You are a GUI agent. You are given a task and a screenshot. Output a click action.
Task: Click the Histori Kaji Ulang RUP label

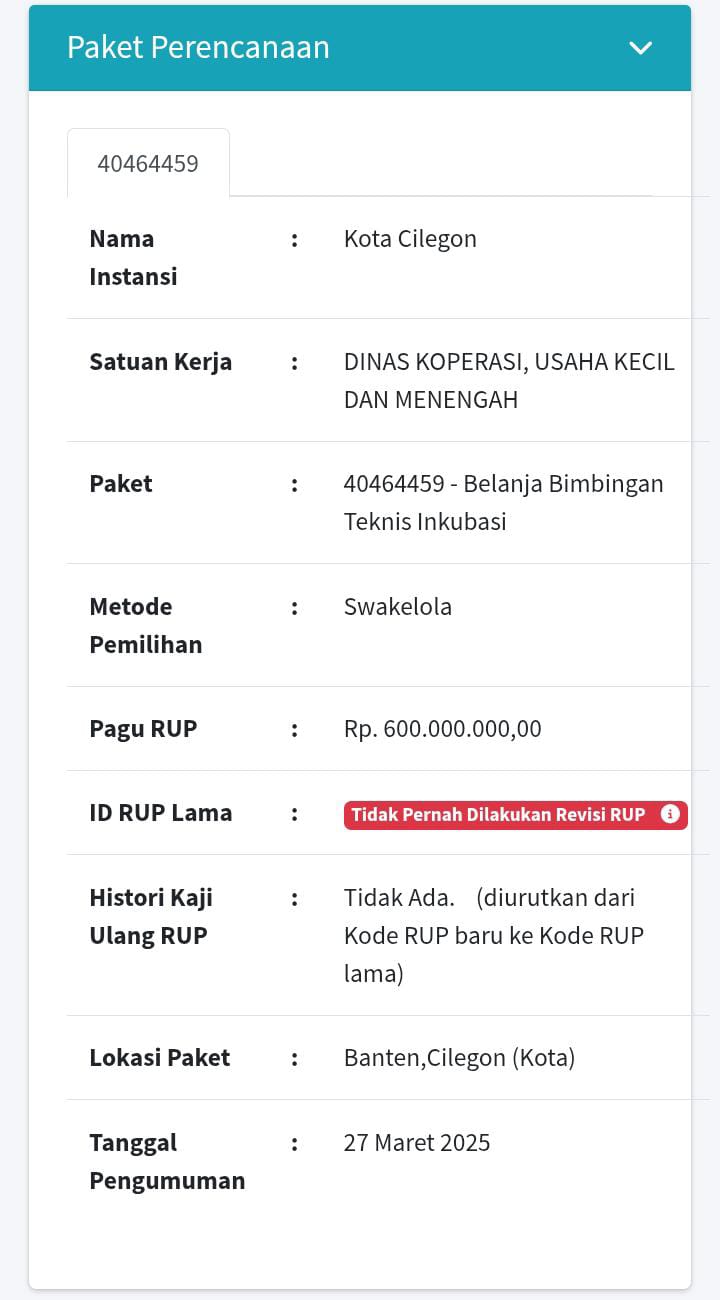[x=151, y=916]
